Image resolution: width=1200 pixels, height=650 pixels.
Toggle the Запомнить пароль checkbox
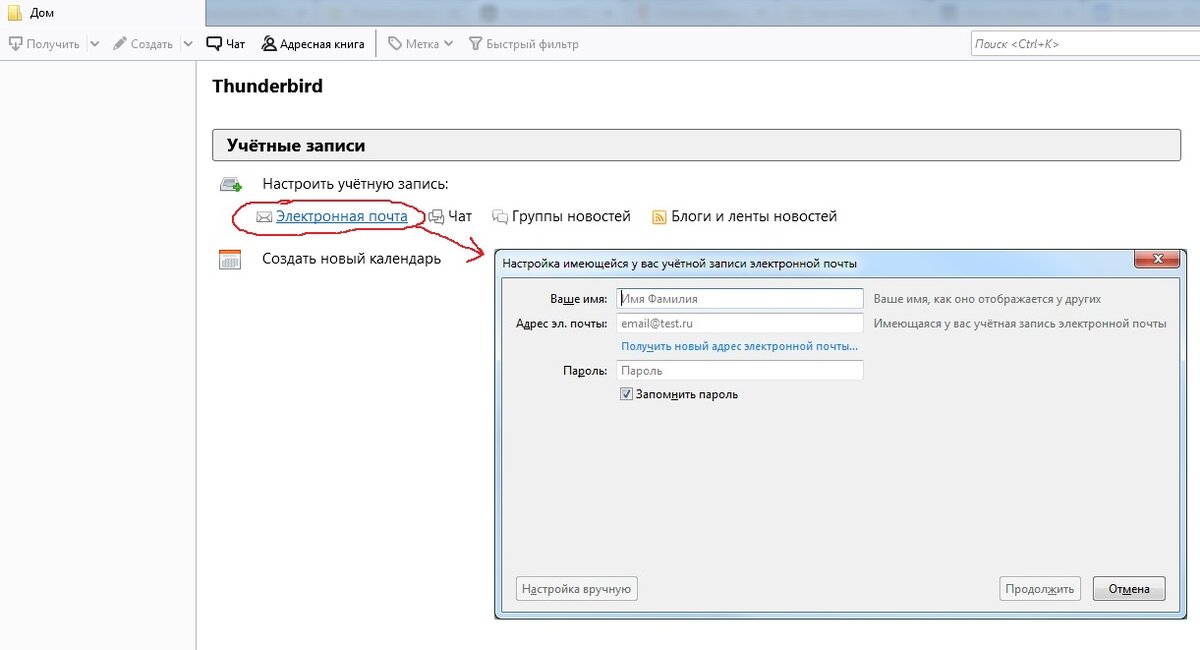627,394
